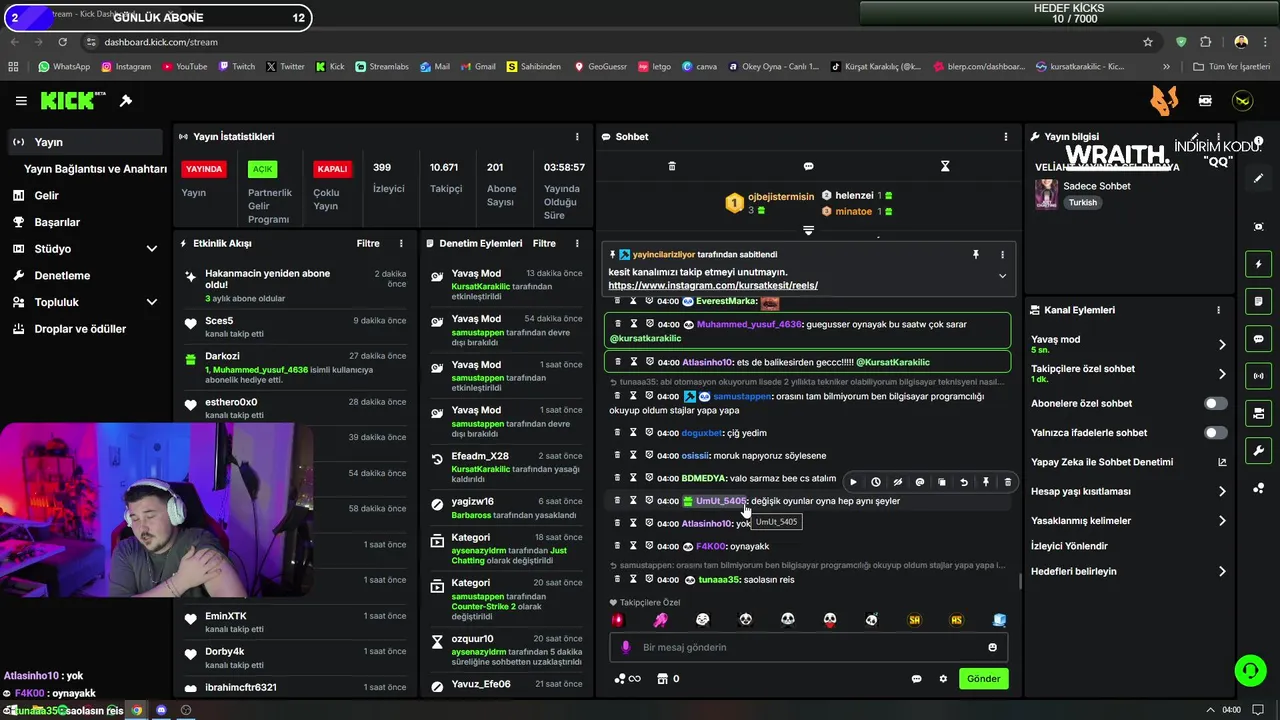Click the chat bubble icon beside settings gear

pos(916,679)
